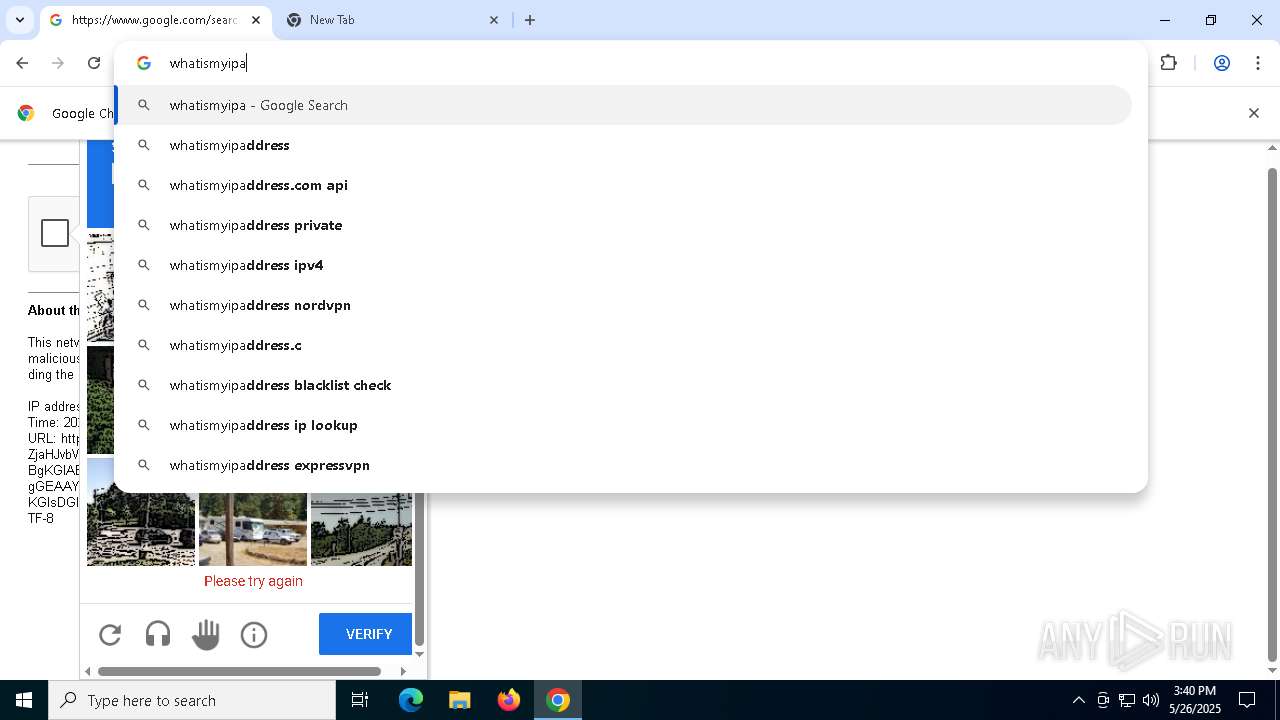Open the volume tray icon
The image size is (1280, 720).
pyautogui.click(x=1151, y=700)
